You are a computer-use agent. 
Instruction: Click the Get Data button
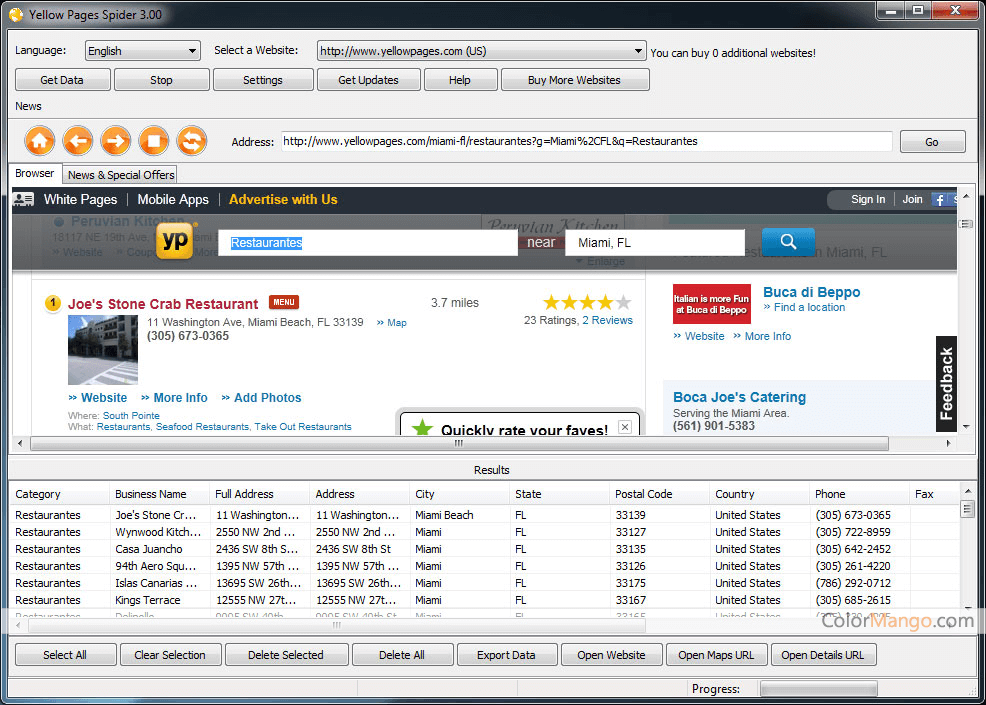pyautogui.click(x=62, y=80)
